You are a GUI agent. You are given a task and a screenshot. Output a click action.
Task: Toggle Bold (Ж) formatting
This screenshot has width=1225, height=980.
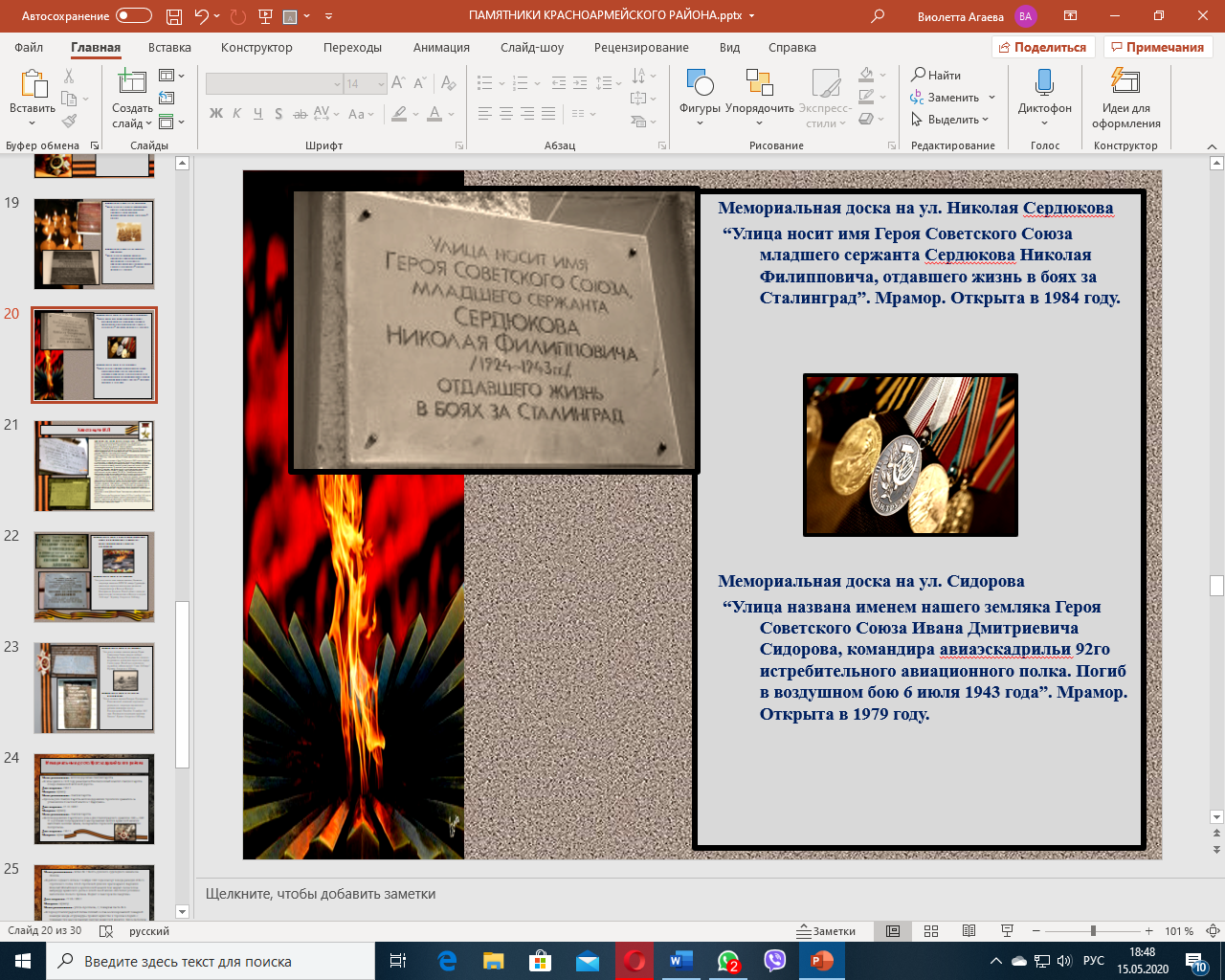(x=216, y=114)
